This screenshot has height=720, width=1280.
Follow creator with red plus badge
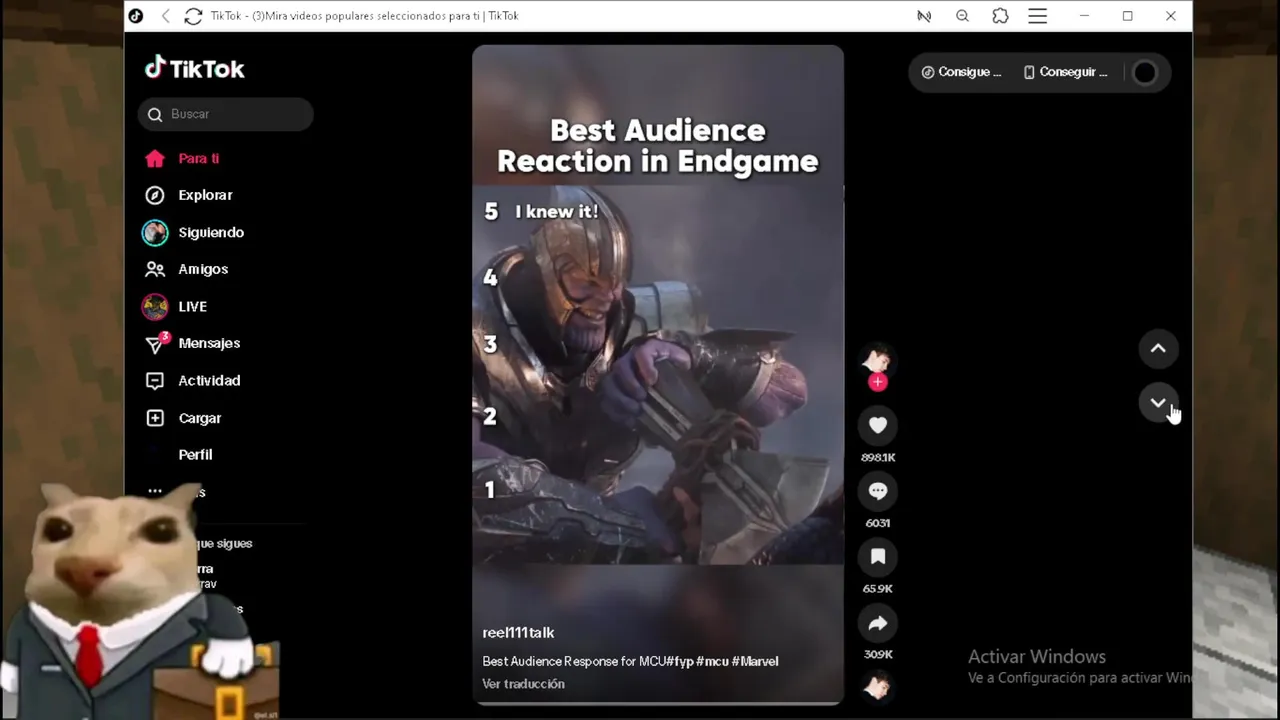tap(878, 382)
